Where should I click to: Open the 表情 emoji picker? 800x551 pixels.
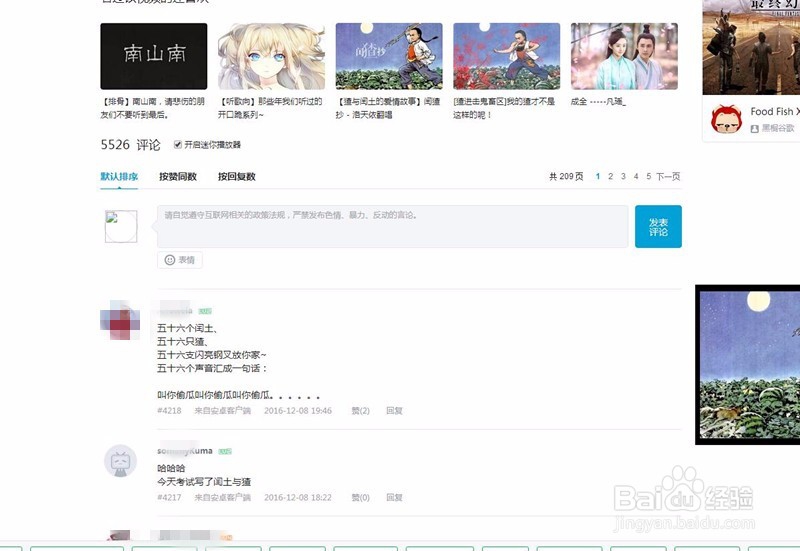click(180, 260)
